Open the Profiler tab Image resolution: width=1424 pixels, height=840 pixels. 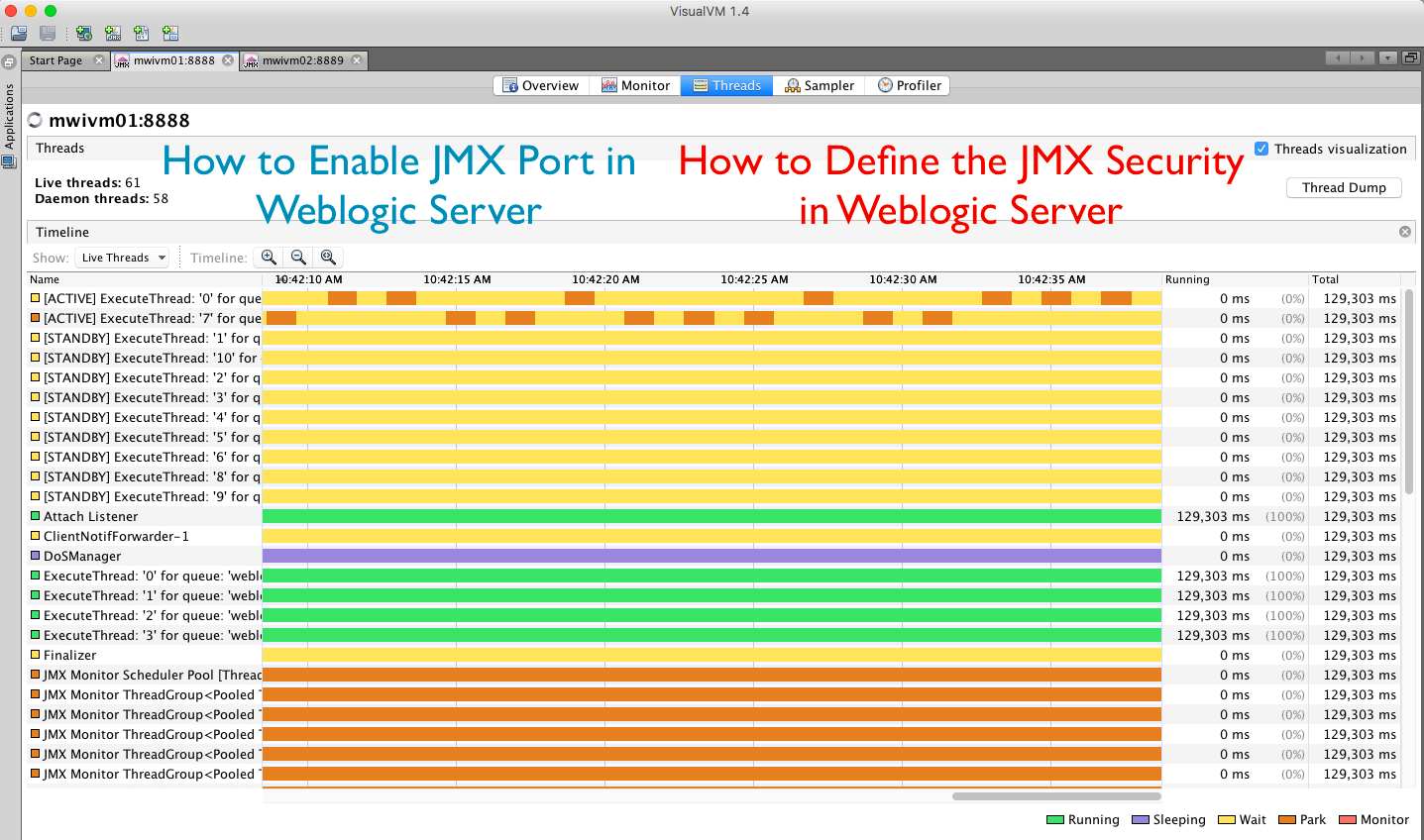click(x=909, y=86)
